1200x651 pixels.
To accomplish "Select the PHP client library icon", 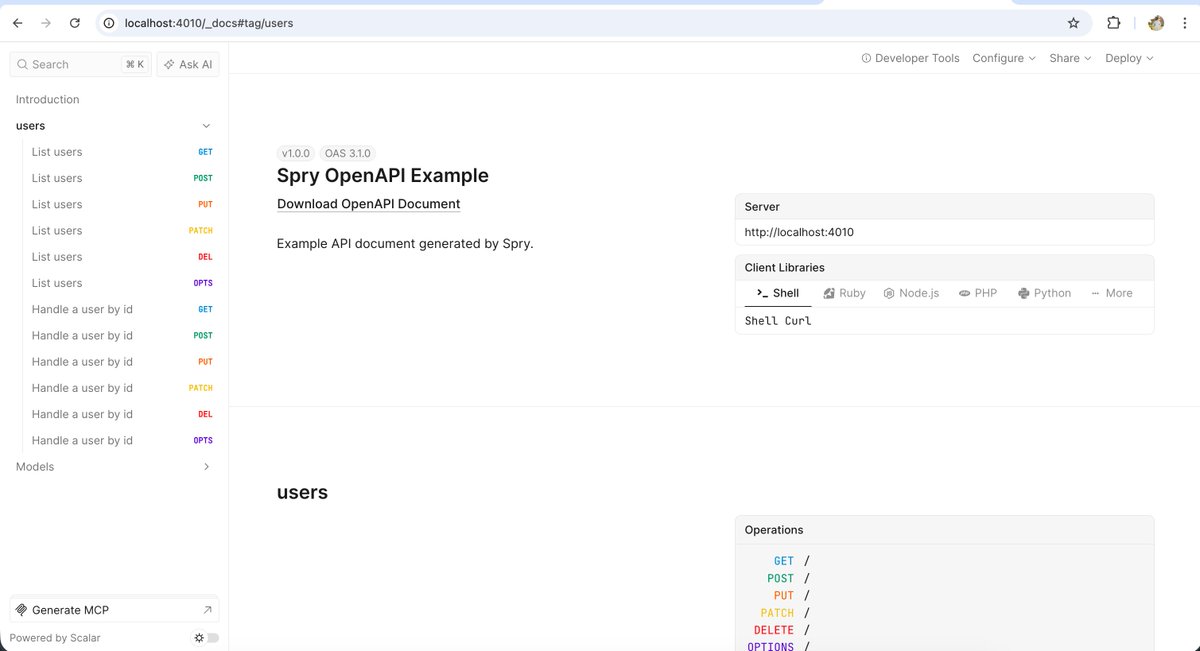I will point(961,293).
